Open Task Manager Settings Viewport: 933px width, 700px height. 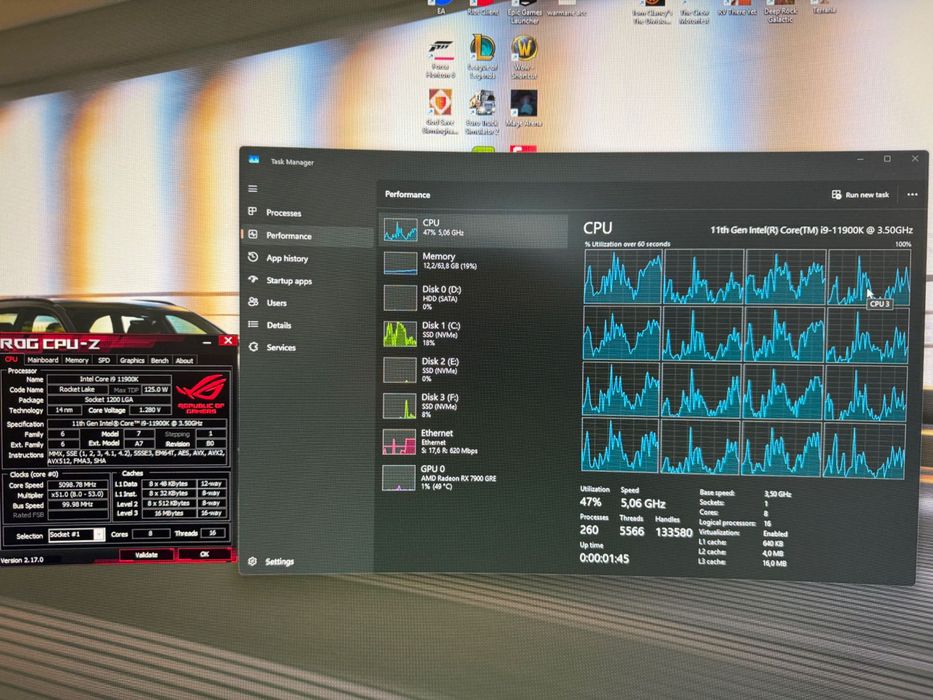click(x=279, y=561)
